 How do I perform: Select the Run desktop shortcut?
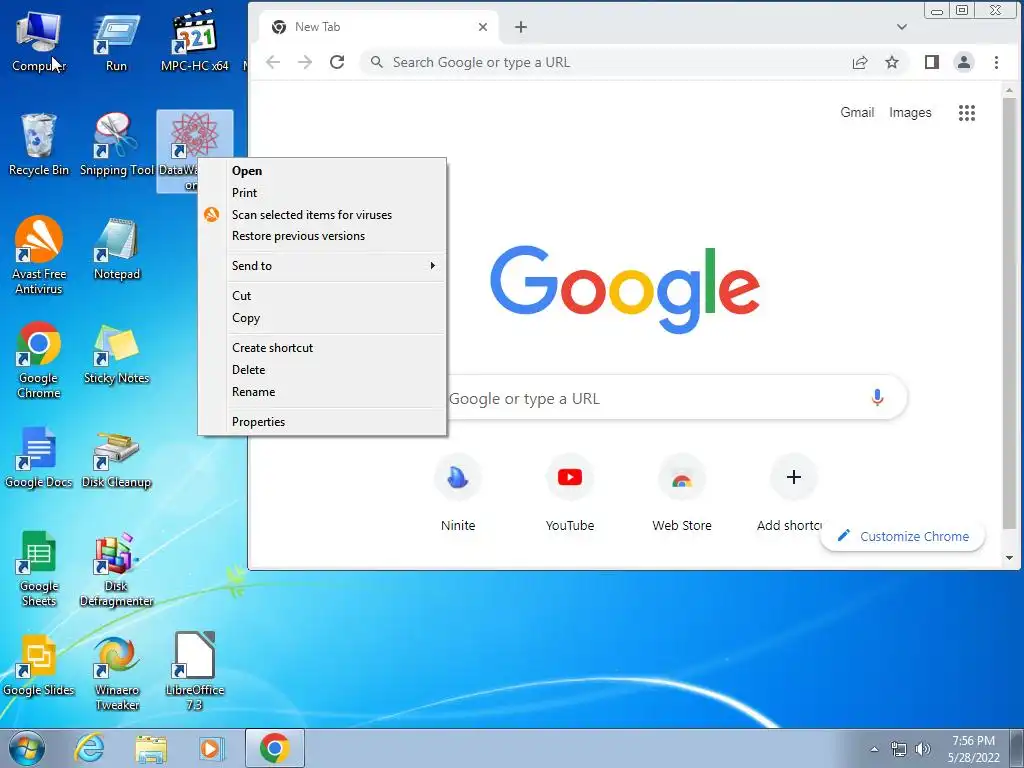click(x=116, y=40)
